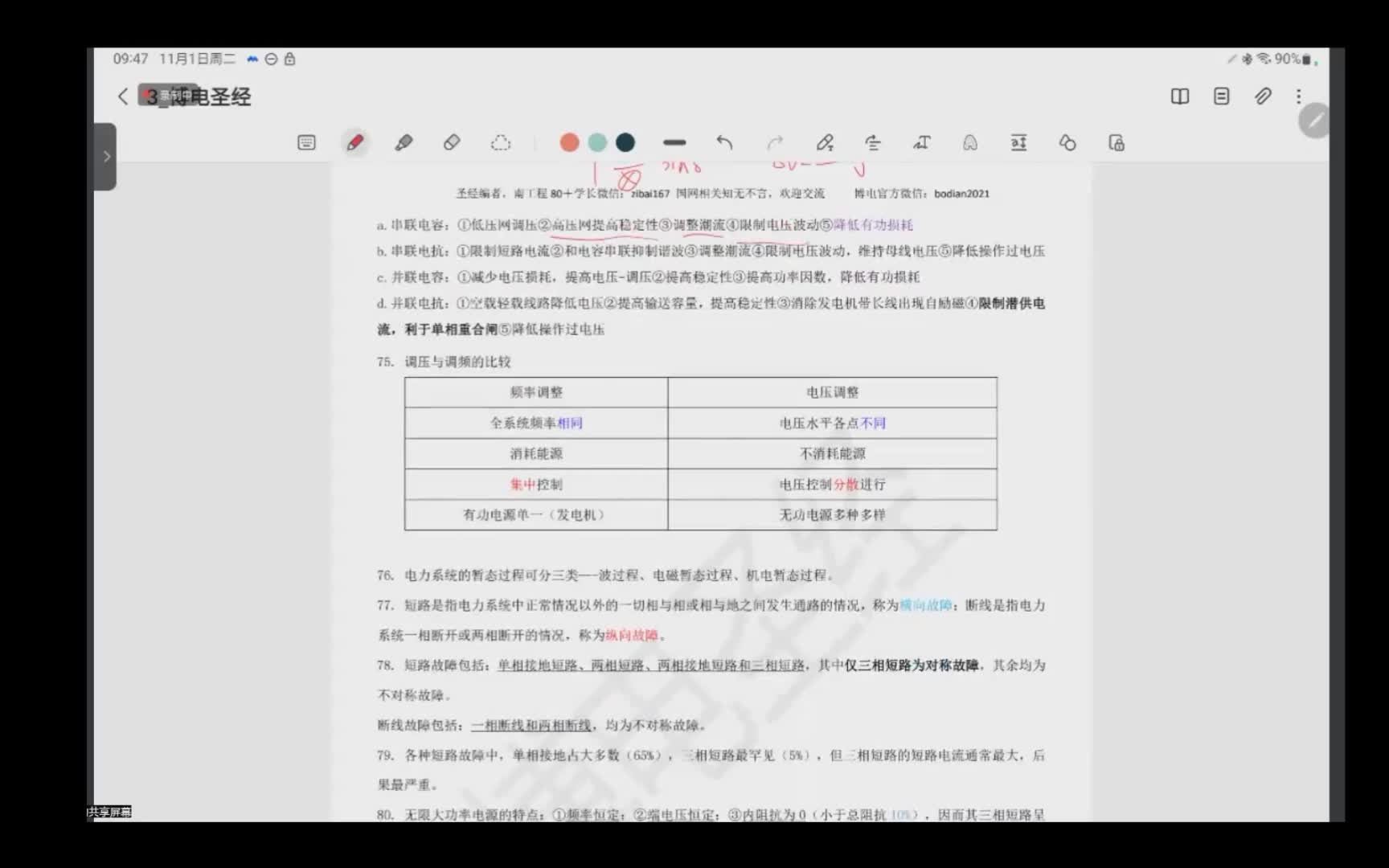Screen dimensions: 1389x868
Task: Select the eraser tool
Action: 452,143
